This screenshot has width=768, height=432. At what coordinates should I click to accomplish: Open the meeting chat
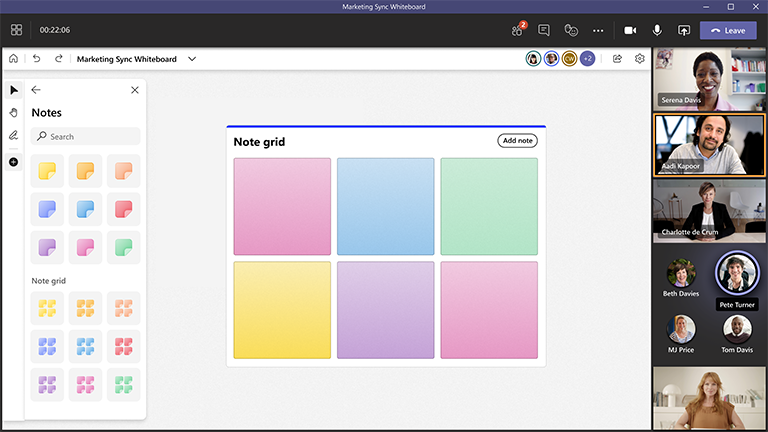(544, 30)
